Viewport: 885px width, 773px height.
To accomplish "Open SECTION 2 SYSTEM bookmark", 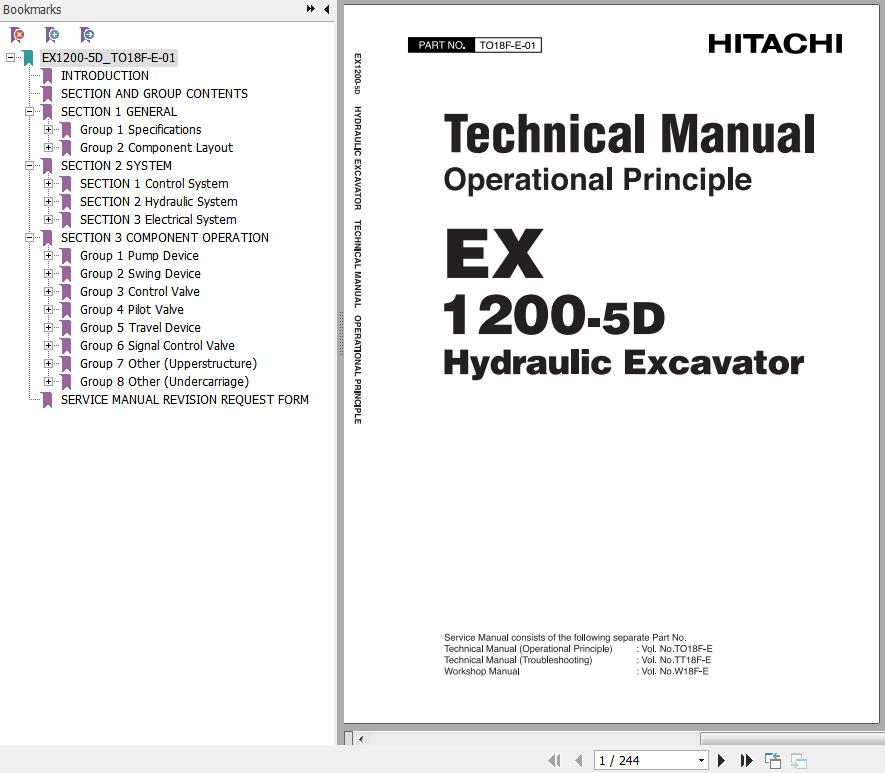I will 116,166.
